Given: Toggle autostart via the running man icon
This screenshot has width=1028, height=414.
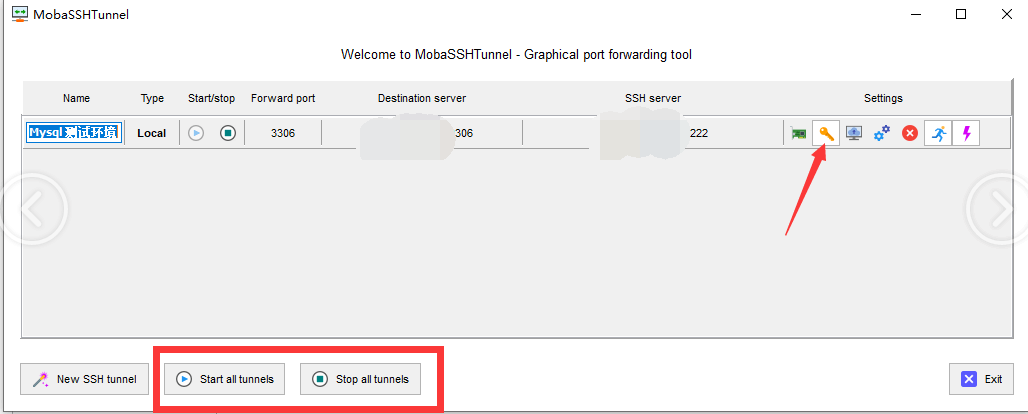Looking at the screenshot, I should tap(938, 133).
